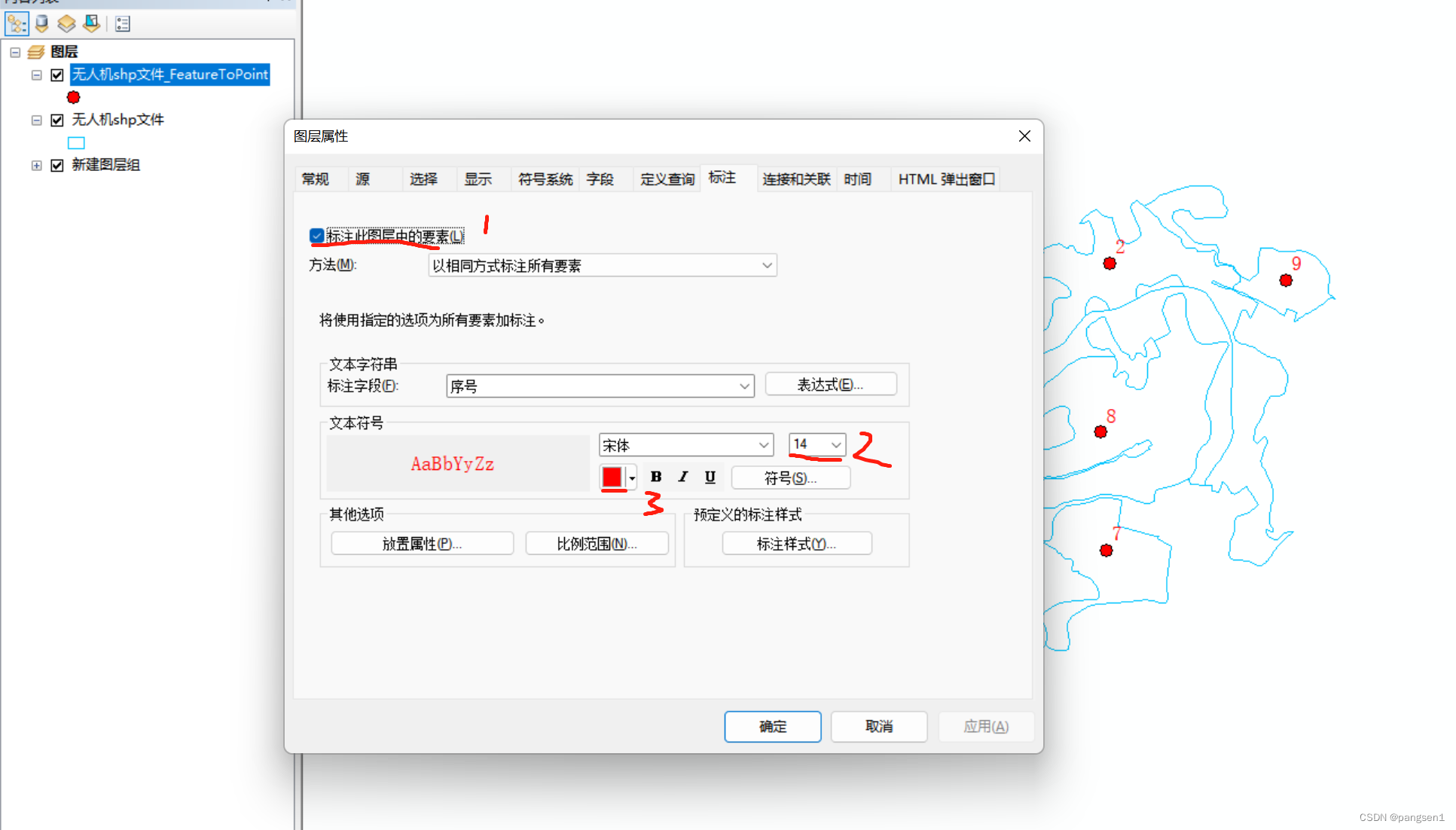Image resolution: width=1456 pixels, height=830 pixels.
Task: Click the 表达式 button
Action: click(830, 384)
